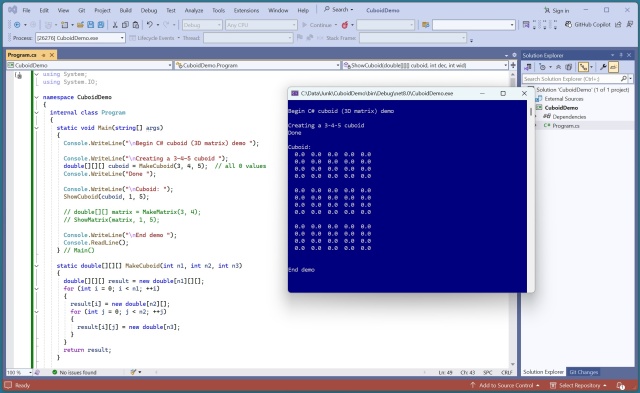The height and width of the screenshot is (393, 640).
Task: Click code cleanup broom icon below editor
Action: click(x=133, y=372)
